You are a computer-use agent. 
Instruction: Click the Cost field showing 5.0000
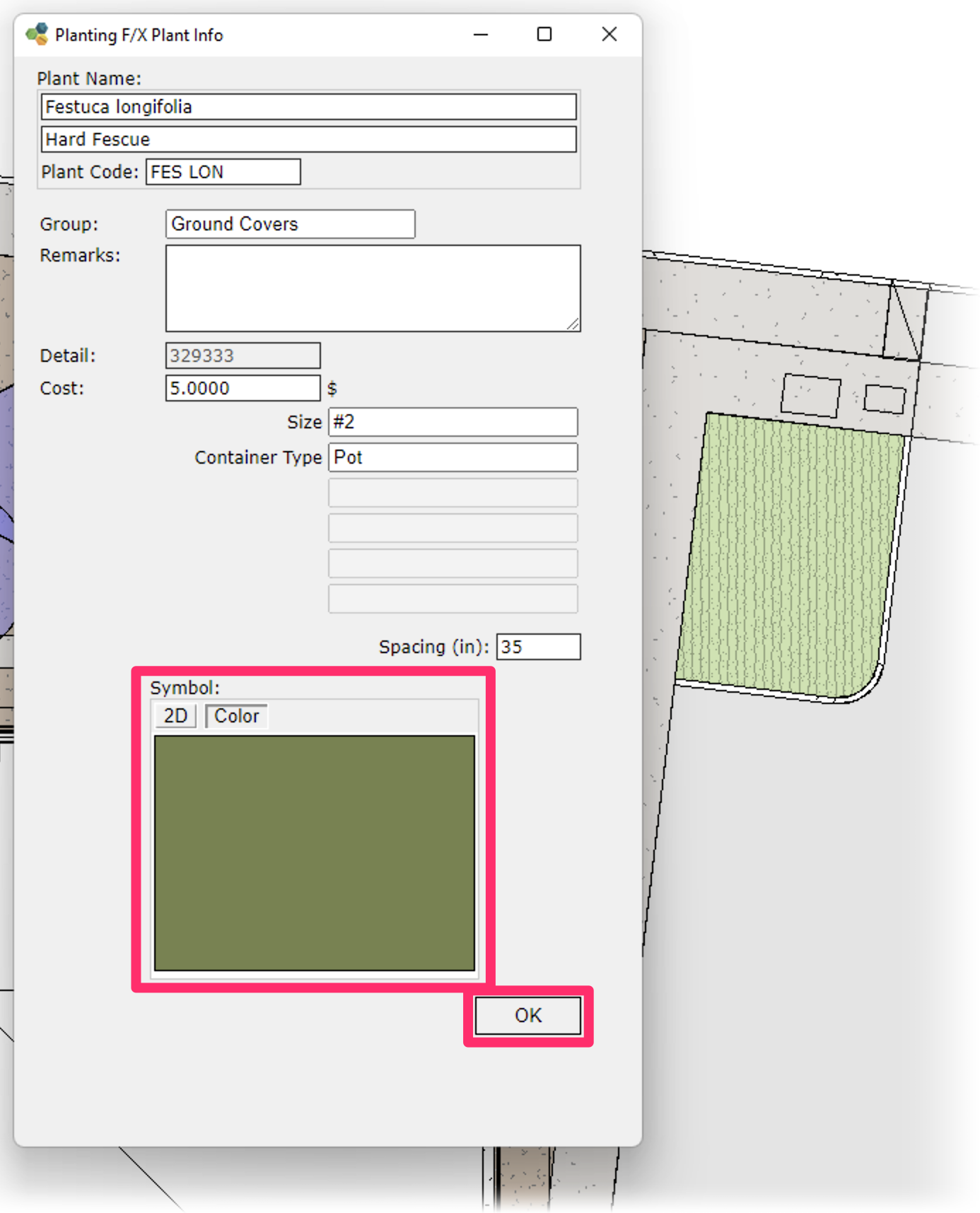(x=243, y=388)
